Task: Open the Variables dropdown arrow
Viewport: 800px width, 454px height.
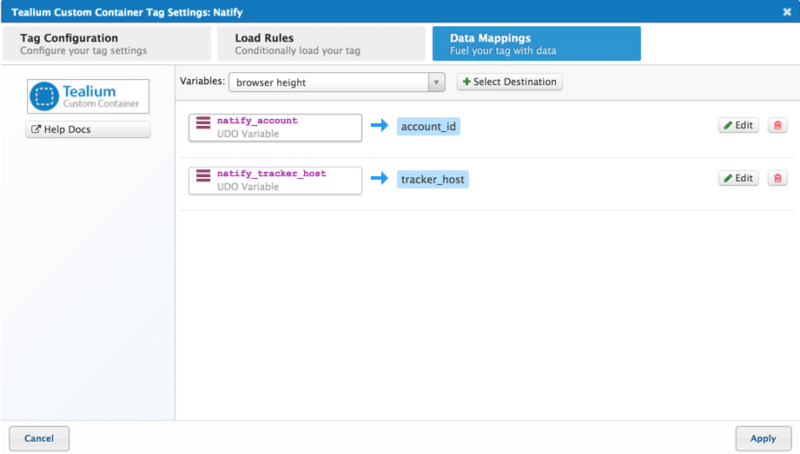Action: click(x=436, y=82)
